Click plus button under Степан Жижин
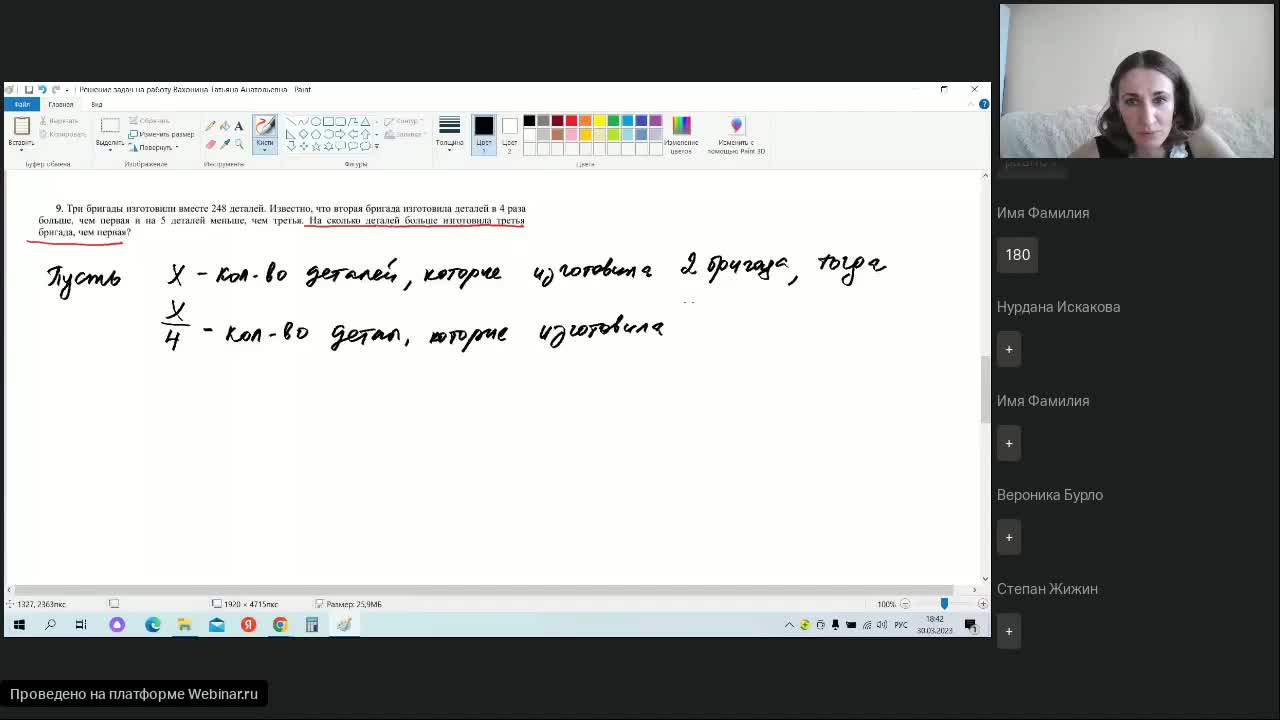Viewport: 1280px width, 720px height. 1009,631
